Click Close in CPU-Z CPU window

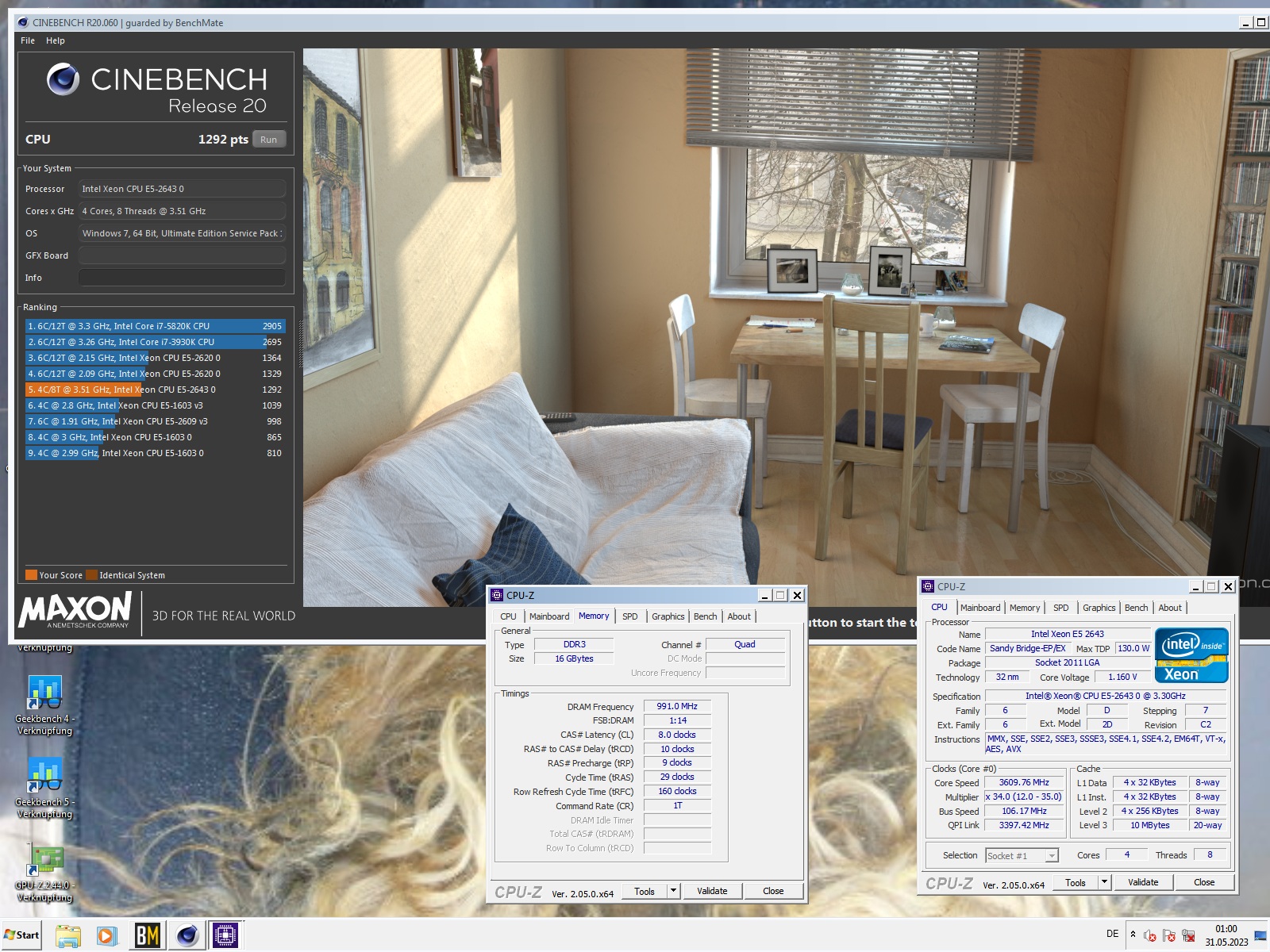[x=1204, y=883]
